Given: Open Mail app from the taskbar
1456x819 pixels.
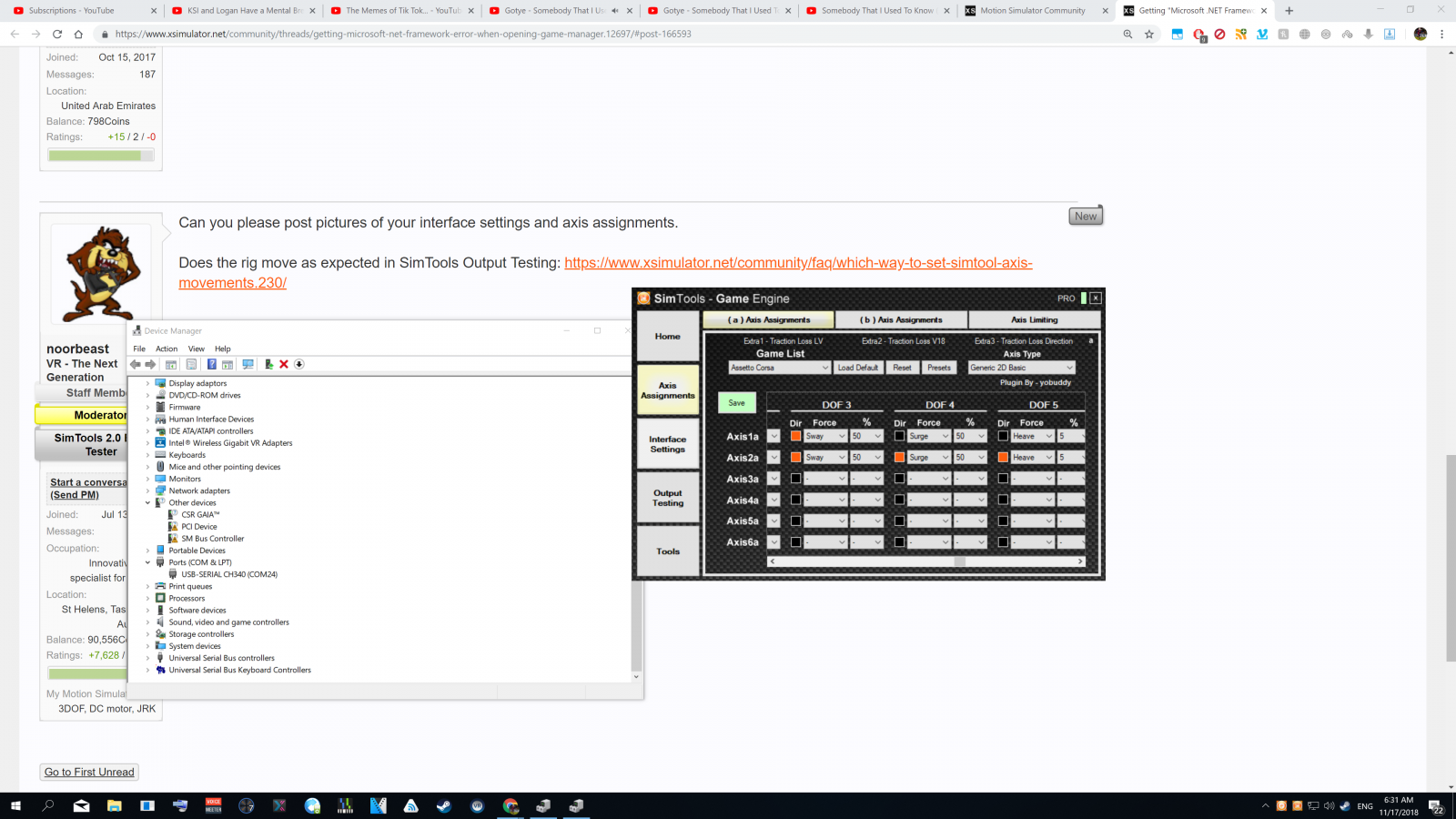Looking at the screenshot, I should click(x=81, y=805).
